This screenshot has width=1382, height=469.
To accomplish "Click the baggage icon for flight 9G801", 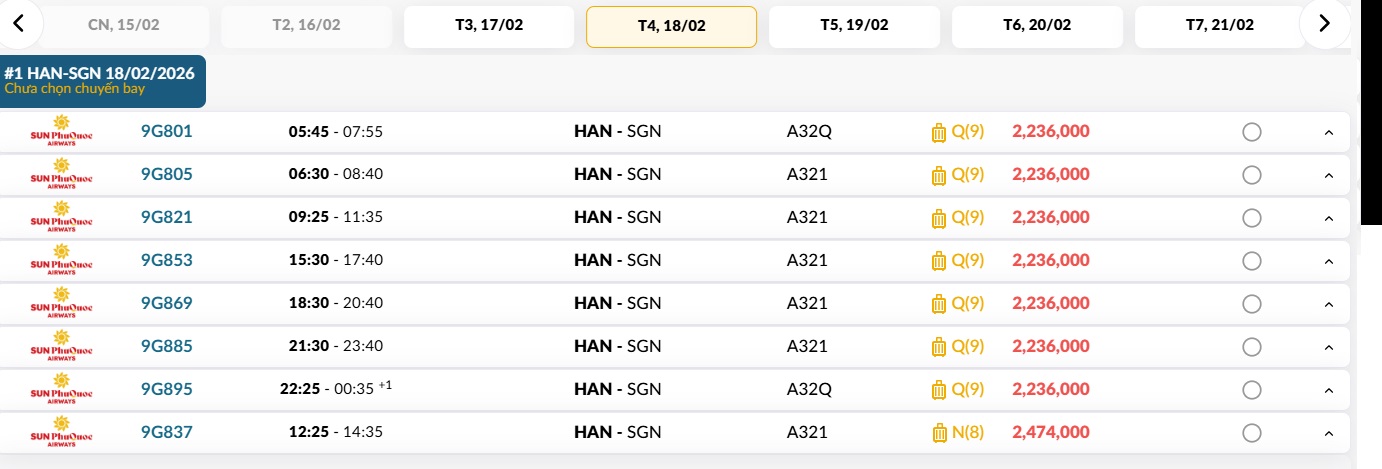I will [938, 132].
